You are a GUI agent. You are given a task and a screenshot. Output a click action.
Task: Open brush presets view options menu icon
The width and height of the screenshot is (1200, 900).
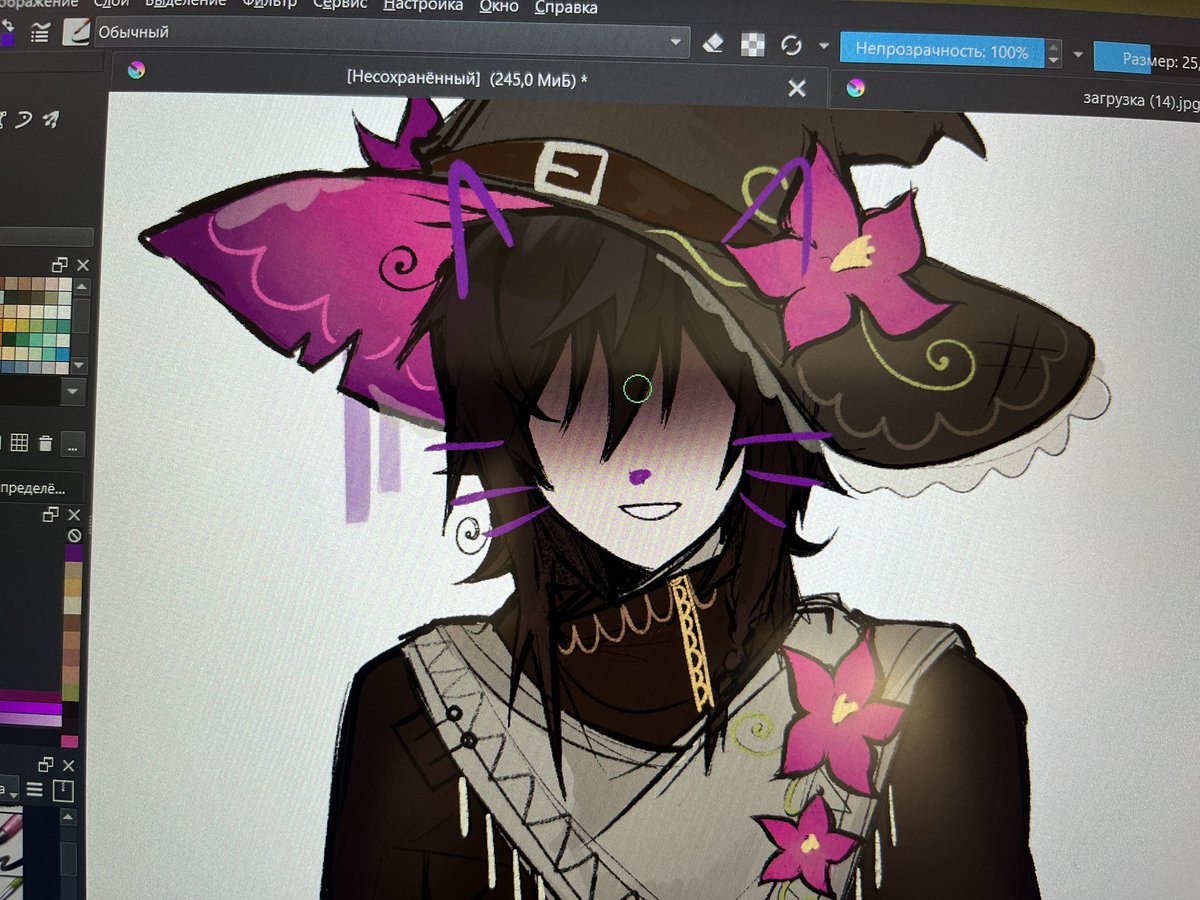pyautogui.click(x=34, y=790)
